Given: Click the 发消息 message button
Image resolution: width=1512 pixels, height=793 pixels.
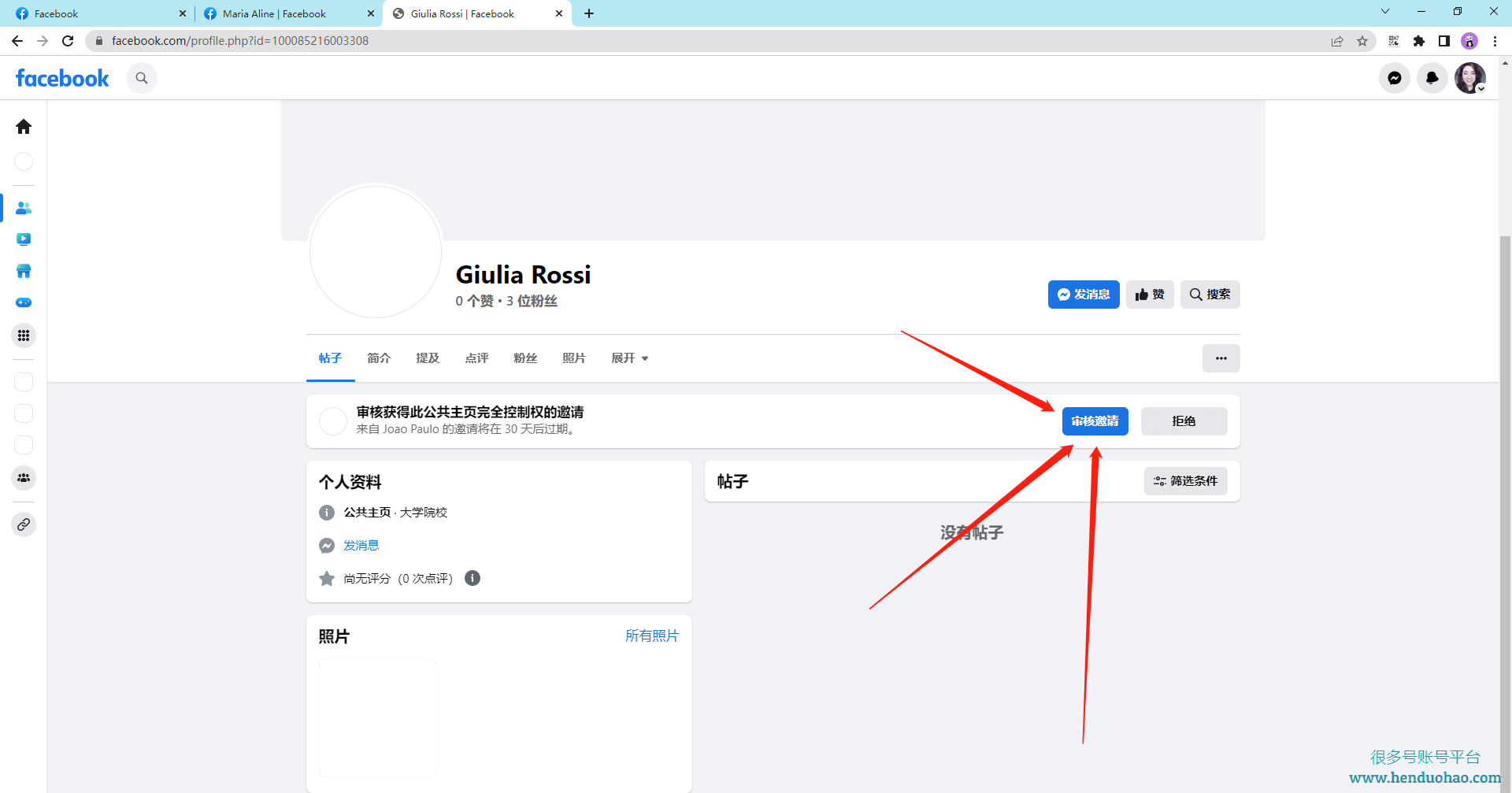Looking at the screenshot, I should click(1084, 295).
